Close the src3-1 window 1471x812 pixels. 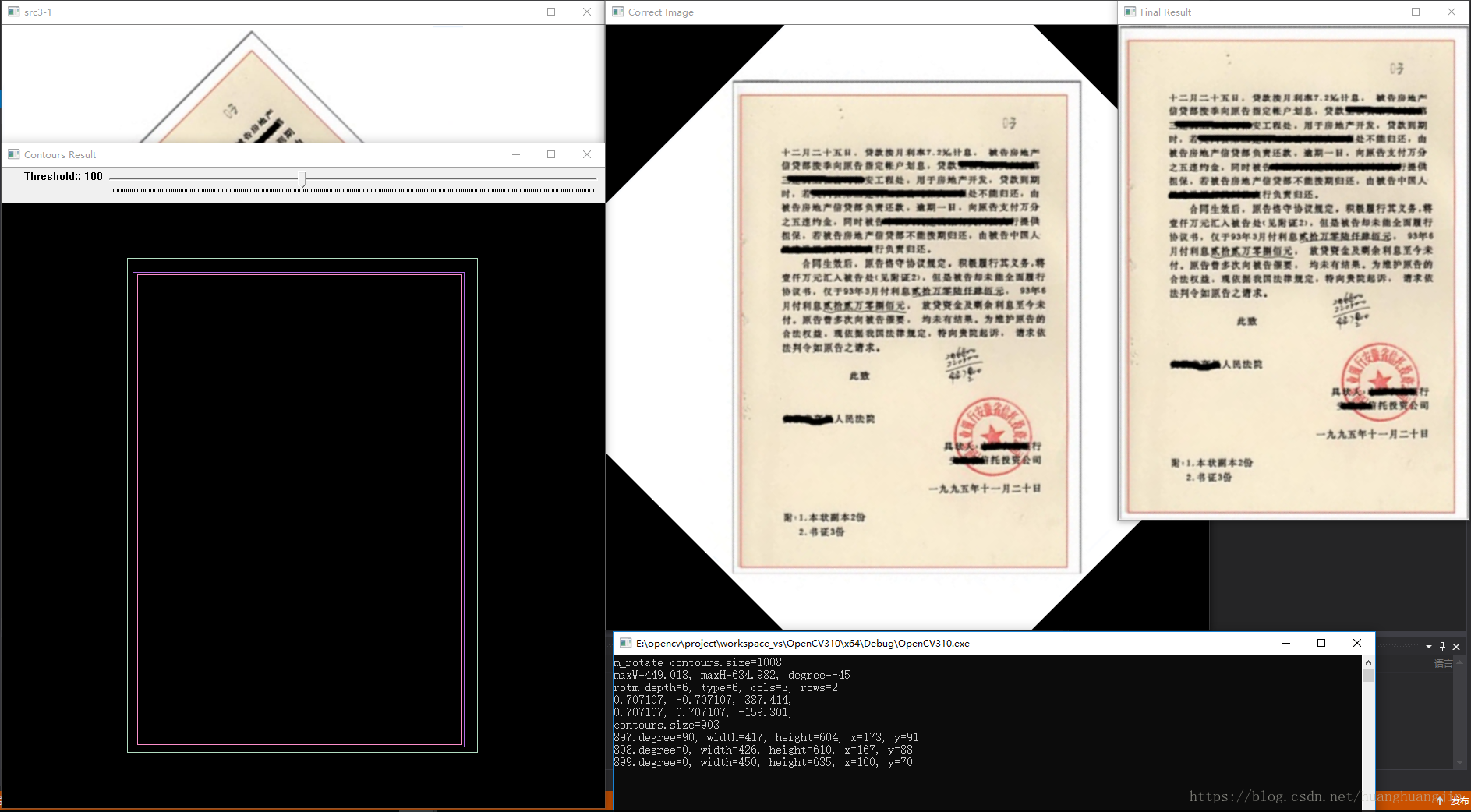[x=587, y=12]
